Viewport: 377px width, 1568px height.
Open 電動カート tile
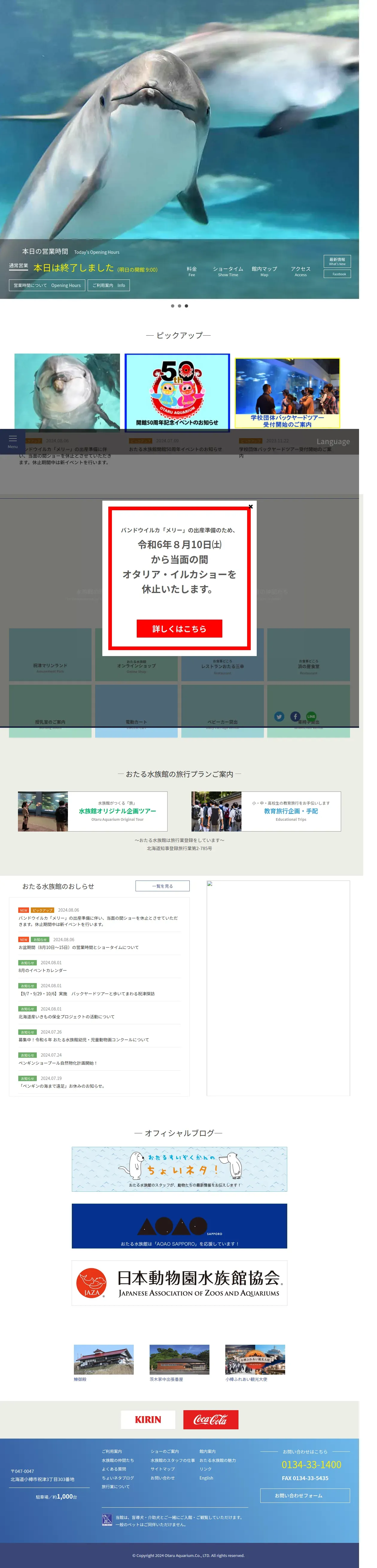[136, 711]
